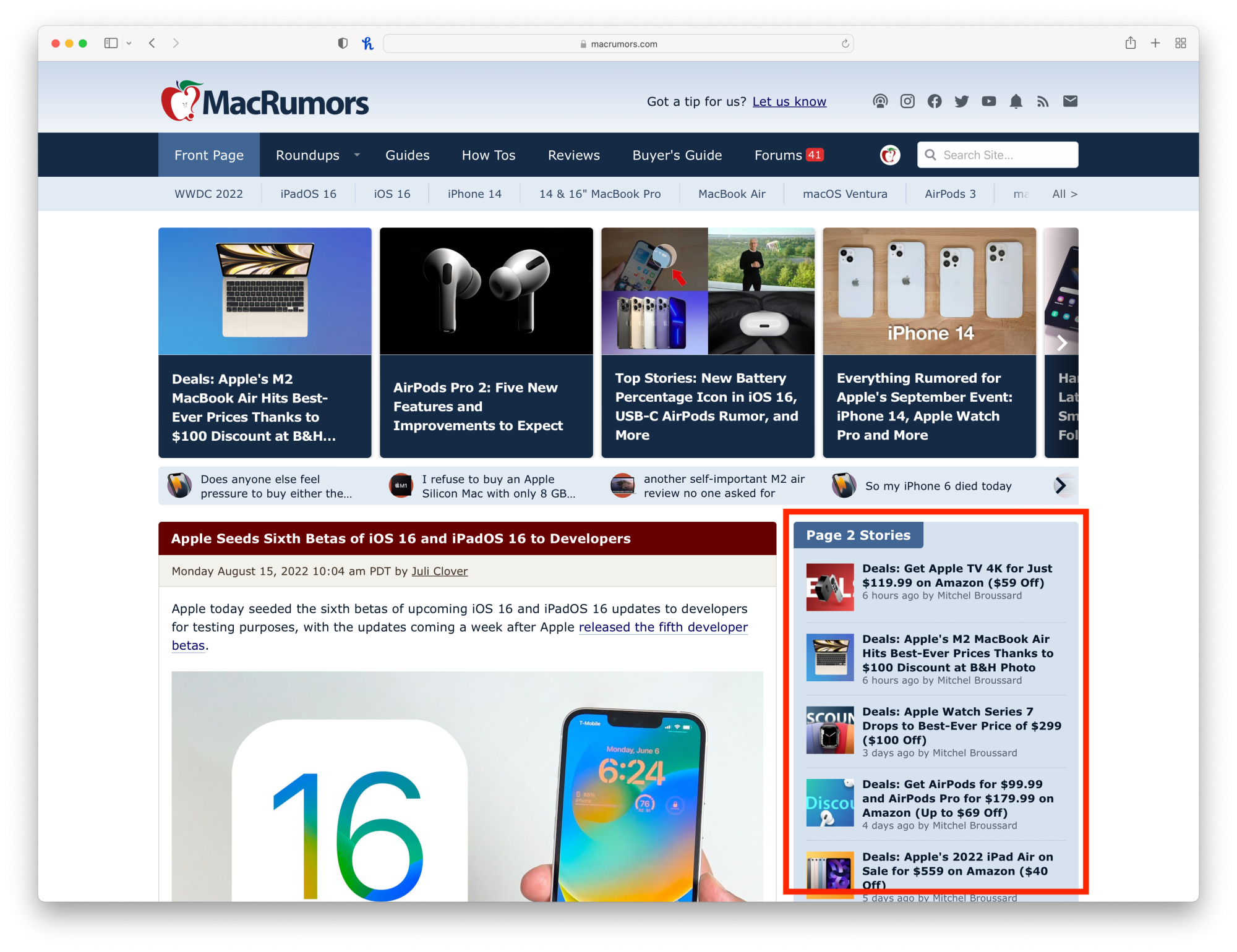This screenshot has width=1237, height=952.
Task: Open the YouTube icon in header
Action: click(x=988, y=101)
